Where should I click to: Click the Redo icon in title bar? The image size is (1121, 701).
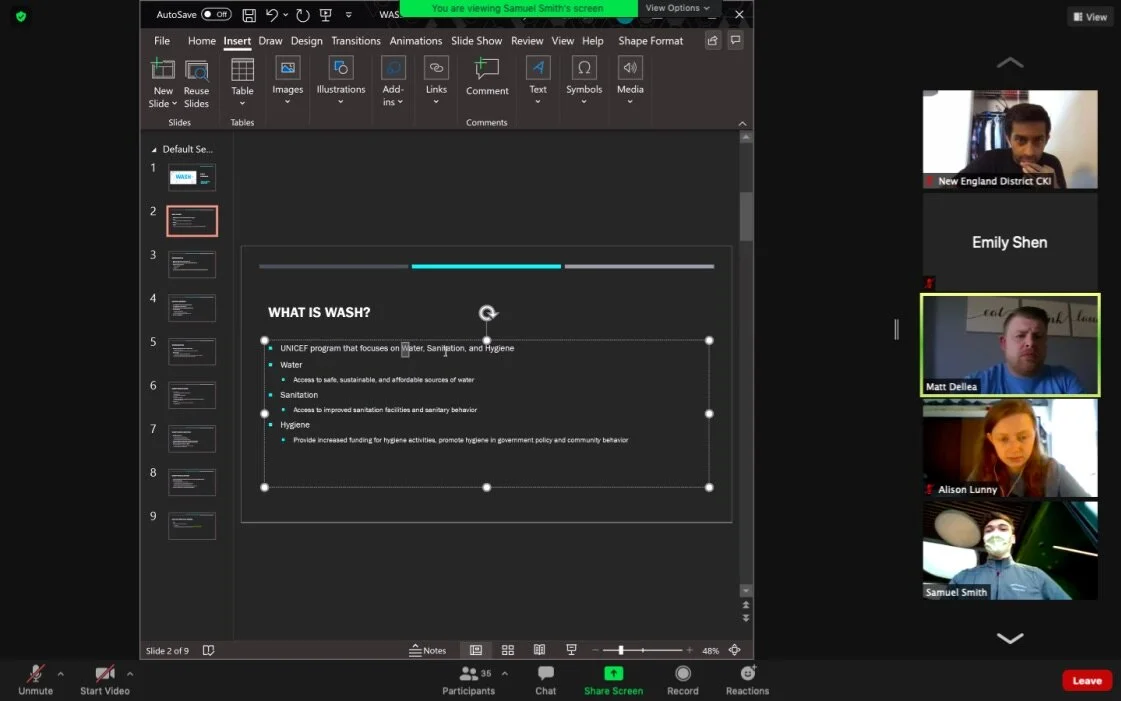point(302,14)
